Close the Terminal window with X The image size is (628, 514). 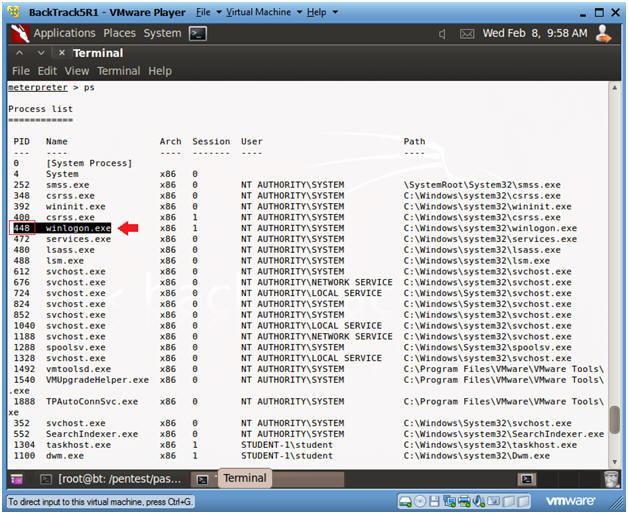pyautogui.click(x=62, y=53)
